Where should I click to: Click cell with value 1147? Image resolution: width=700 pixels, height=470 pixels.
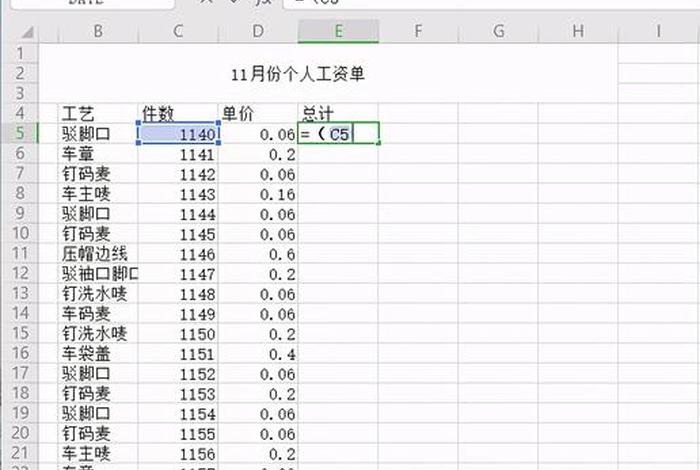[178, 273]
